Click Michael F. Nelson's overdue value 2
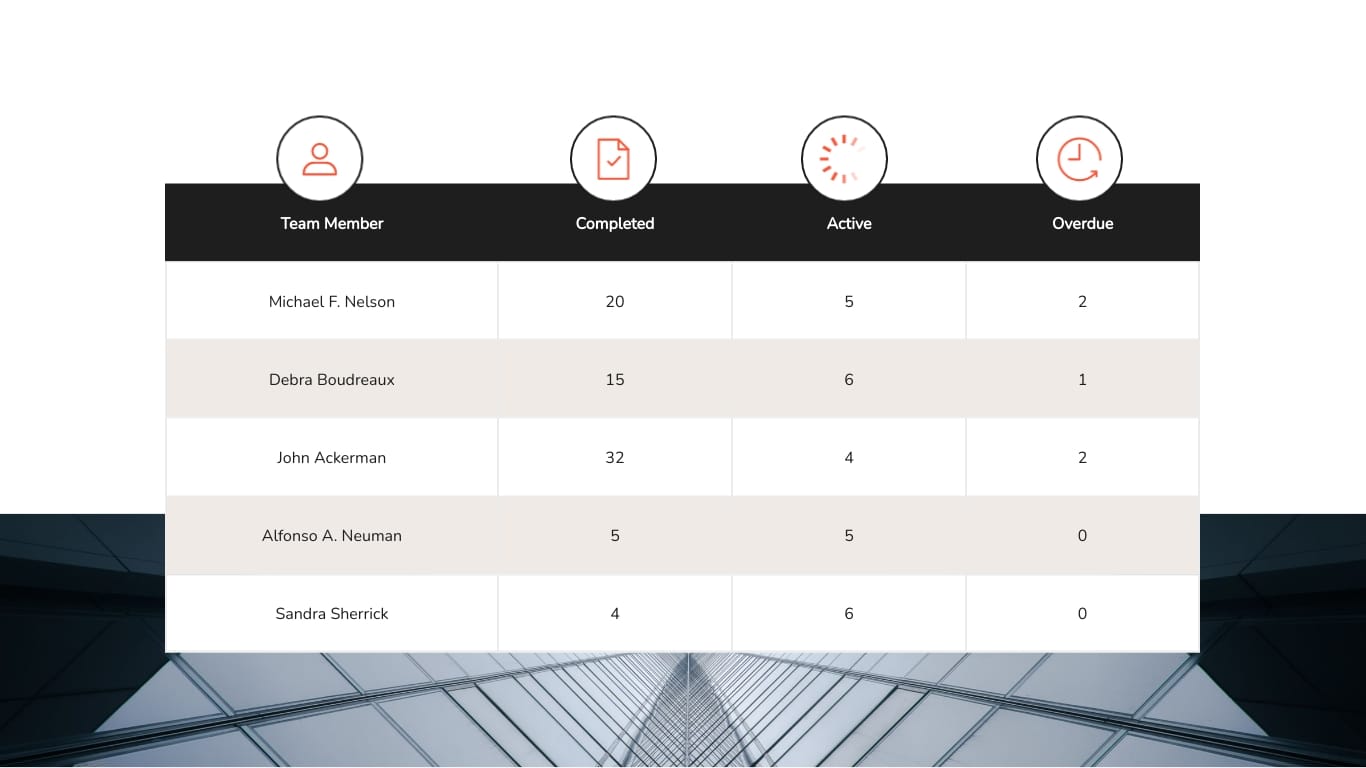Viewport: 1366px width, 768px height. [1082, 301]
